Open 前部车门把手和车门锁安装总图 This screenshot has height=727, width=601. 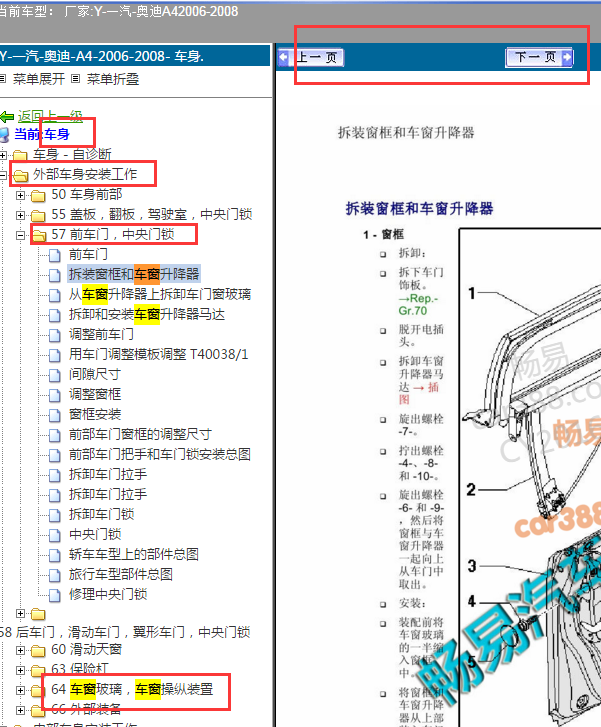(160, 454)
